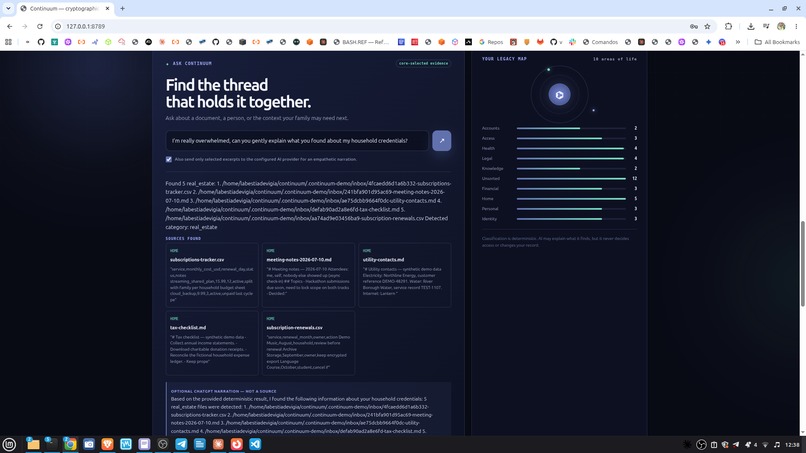Open the tab search dropdown arrow

pos(8,8)
